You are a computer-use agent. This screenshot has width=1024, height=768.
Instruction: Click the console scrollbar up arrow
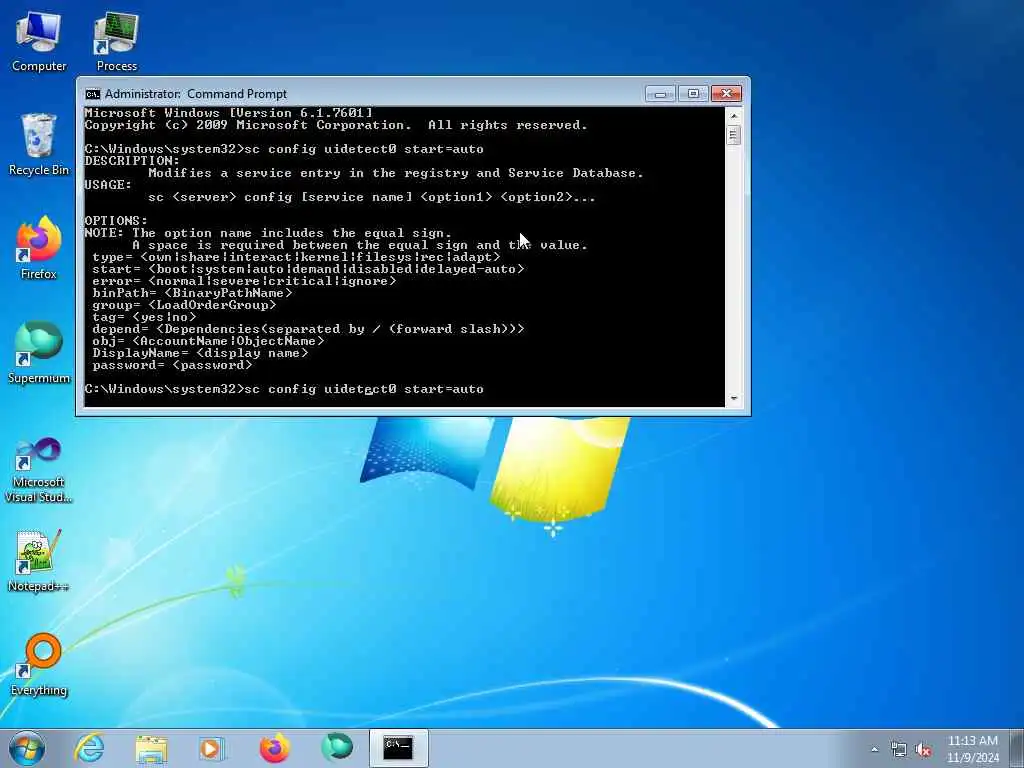[733, 116]
